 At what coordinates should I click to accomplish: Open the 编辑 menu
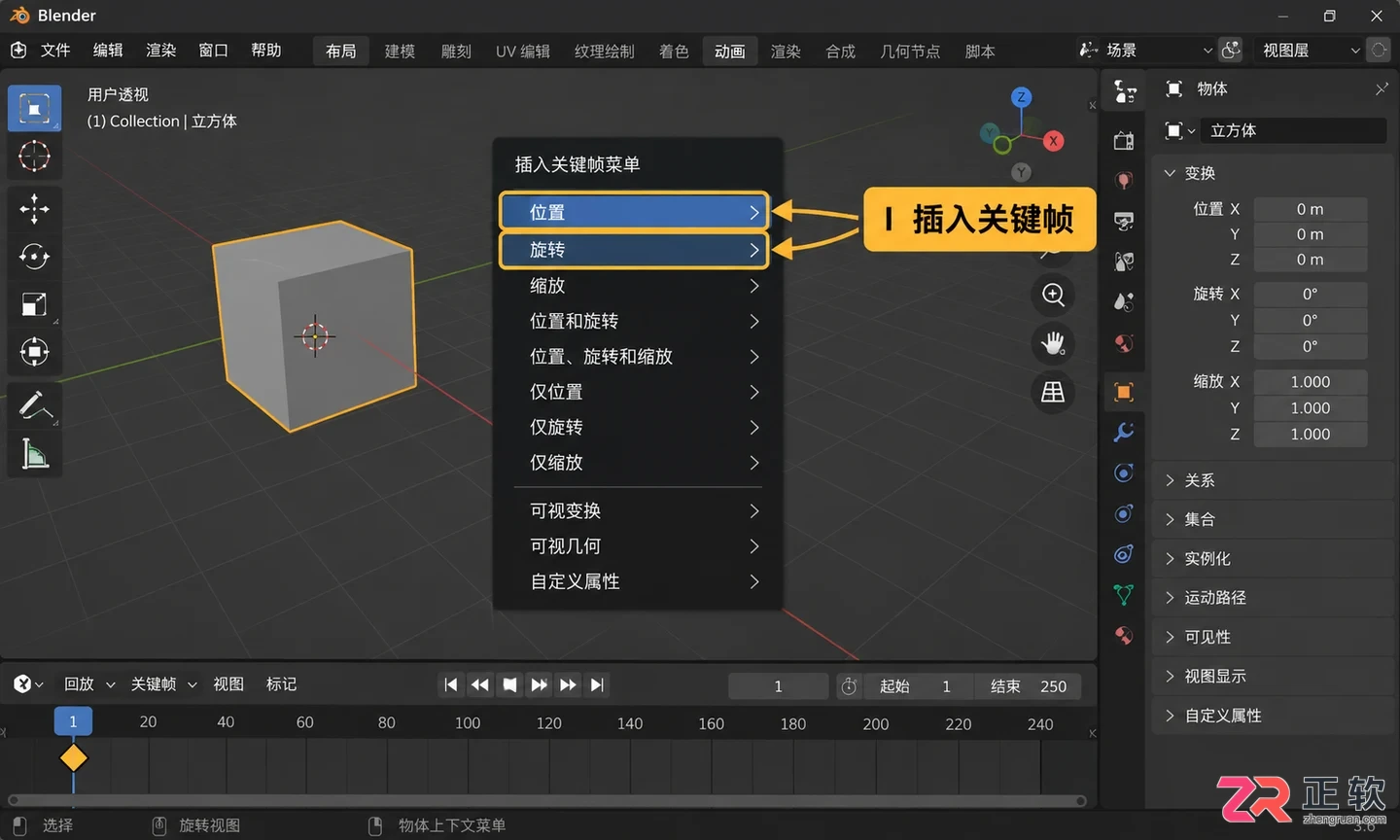(x=108, y=50)
